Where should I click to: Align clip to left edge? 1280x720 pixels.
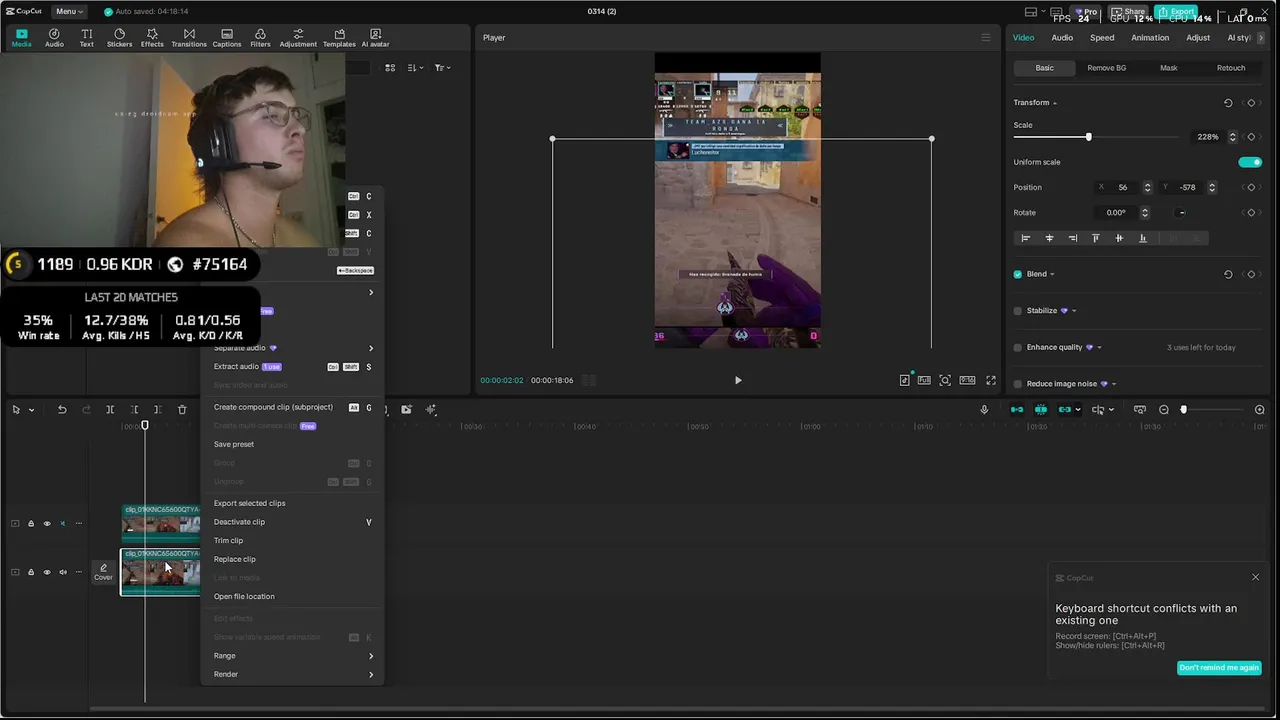1025,238
